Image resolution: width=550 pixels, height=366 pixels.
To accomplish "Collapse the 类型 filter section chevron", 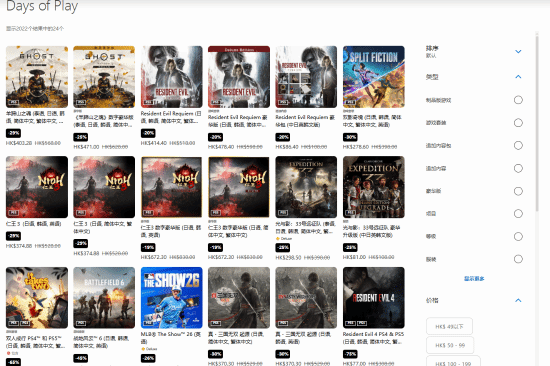I will pos(518,76).
